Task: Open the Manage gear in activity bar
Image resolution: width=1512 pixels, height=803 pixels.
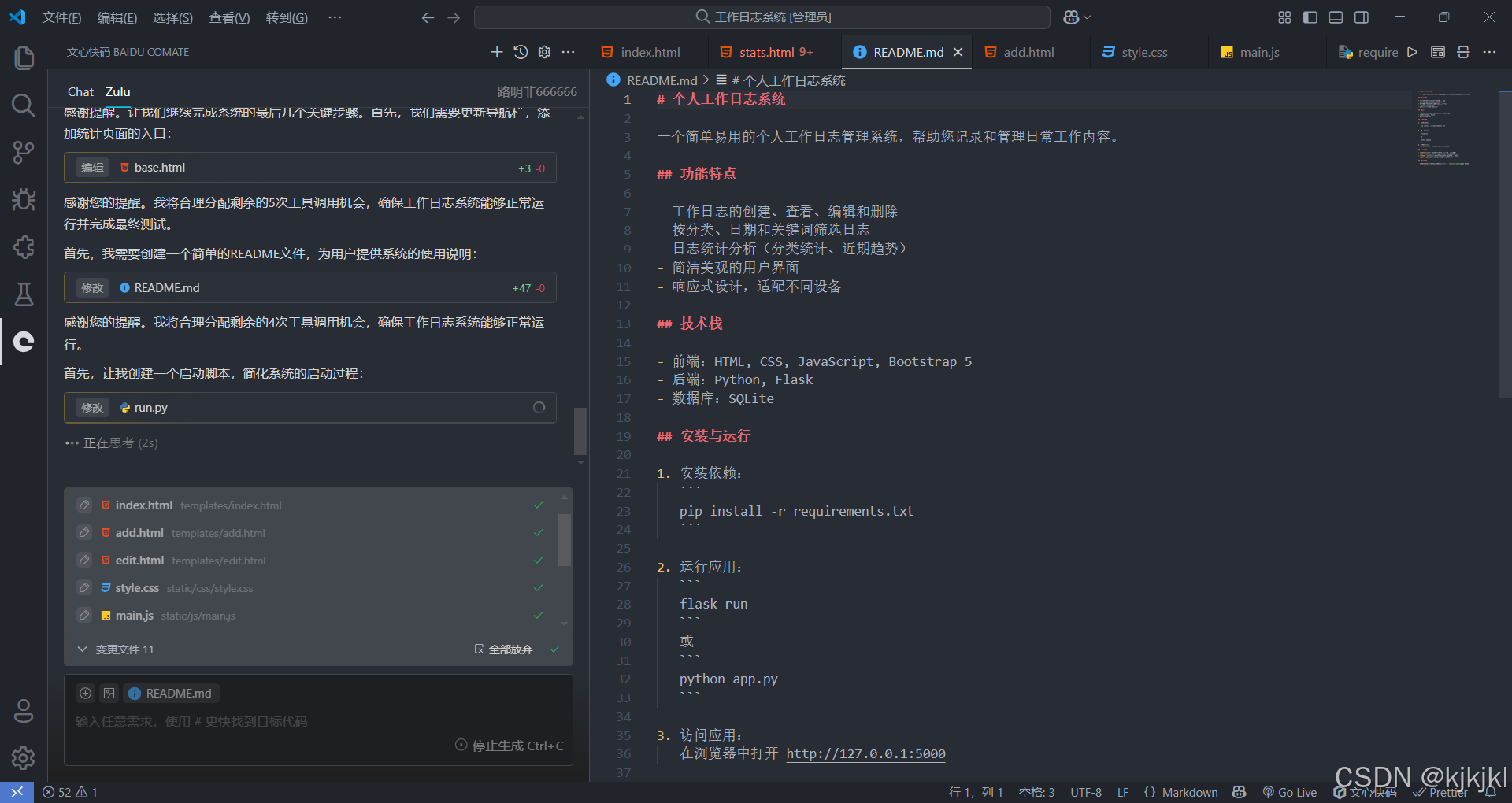Action: coord(24,758)
